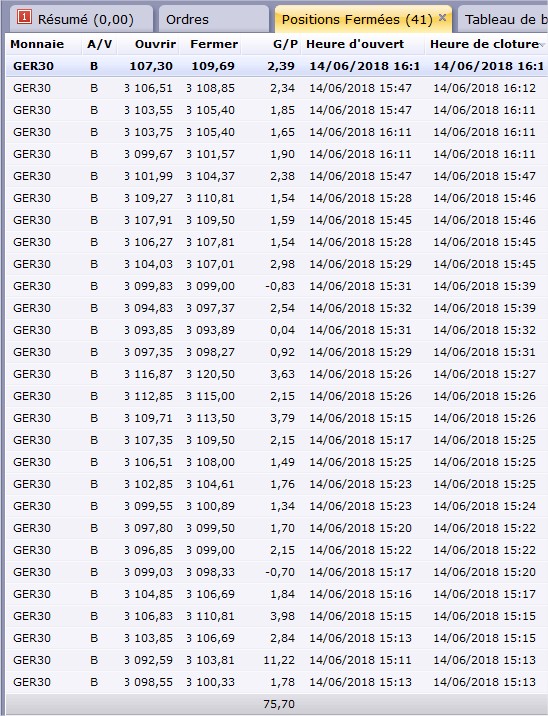Image resolution: width=548 pixels, height=716 pixels.
Task: Open the Ordres tab
Action: [x=187, y=19]
